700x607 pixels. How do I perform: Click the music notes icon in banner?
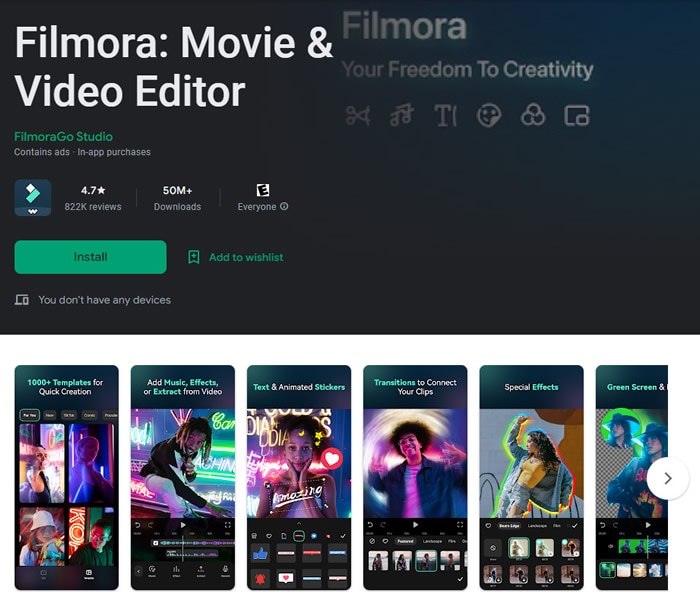pos(402,116)
